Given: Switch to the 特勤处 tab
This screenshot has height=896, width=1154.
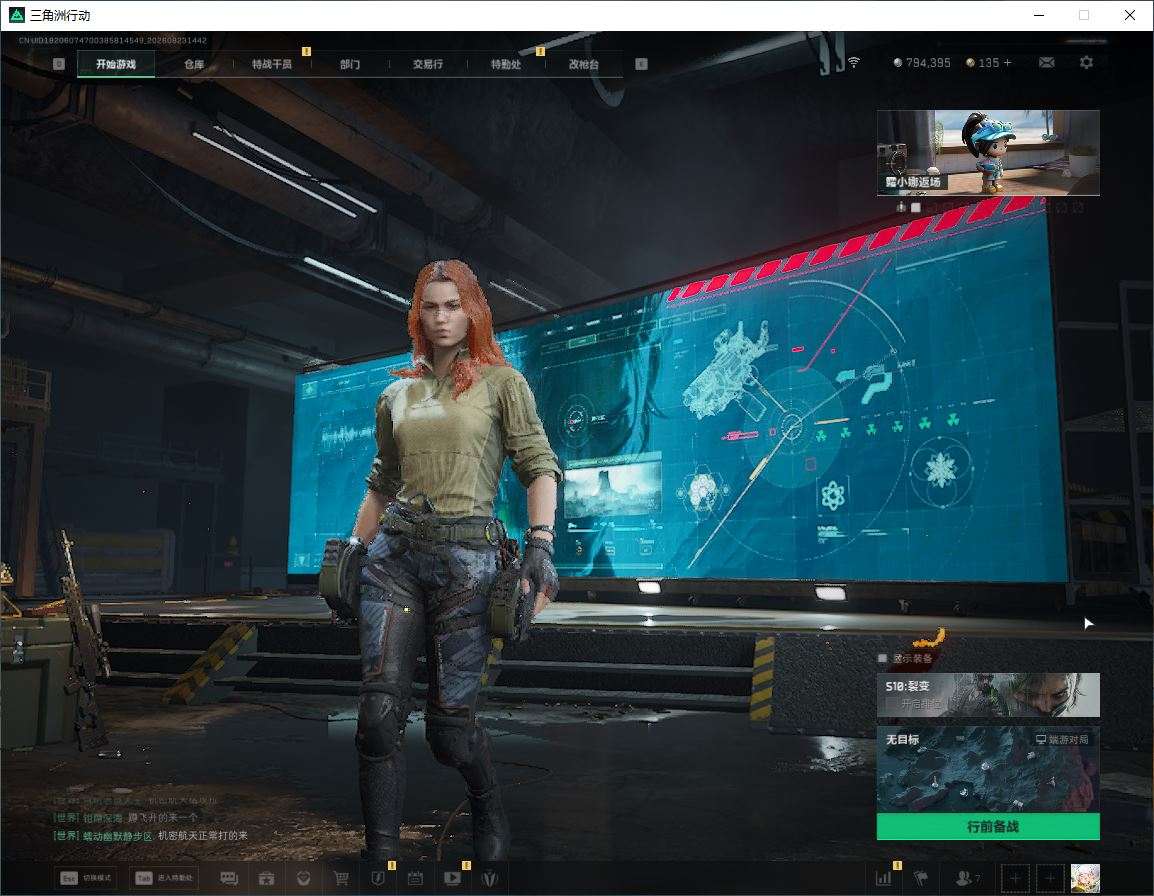Looking at the screenshot, I should pos(506,64).
